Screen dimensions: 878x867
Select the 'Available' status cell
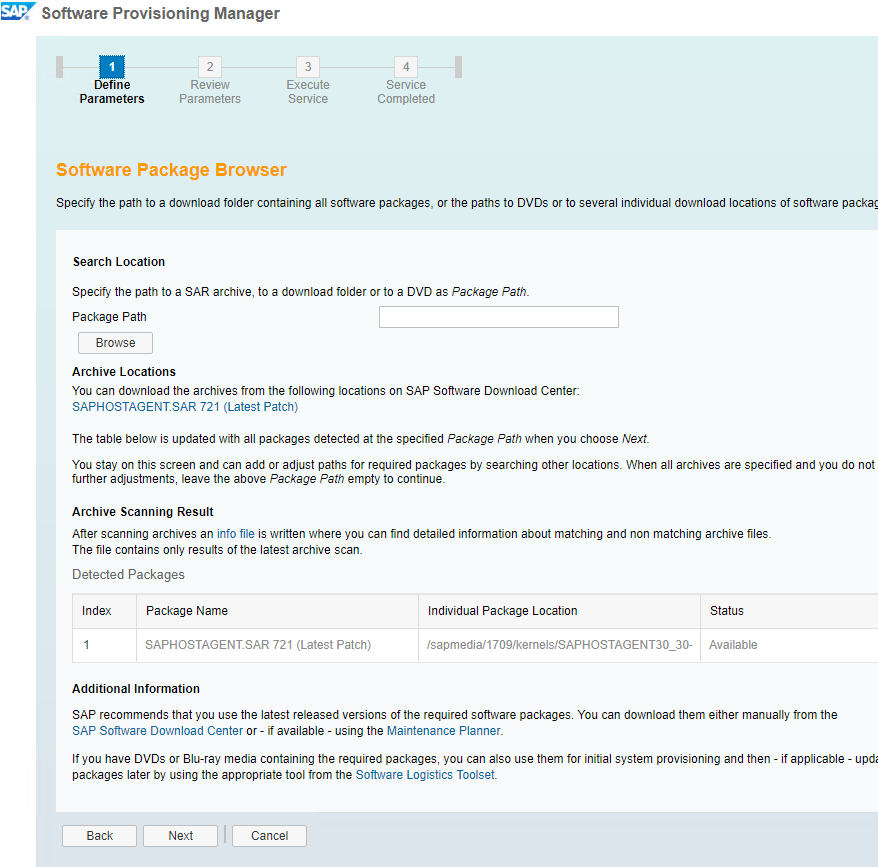[790, 645]
